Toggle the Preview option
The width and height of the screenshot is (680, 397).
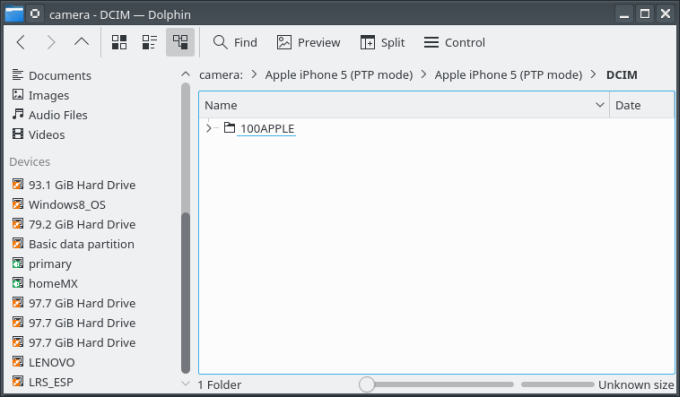point(308,42)
